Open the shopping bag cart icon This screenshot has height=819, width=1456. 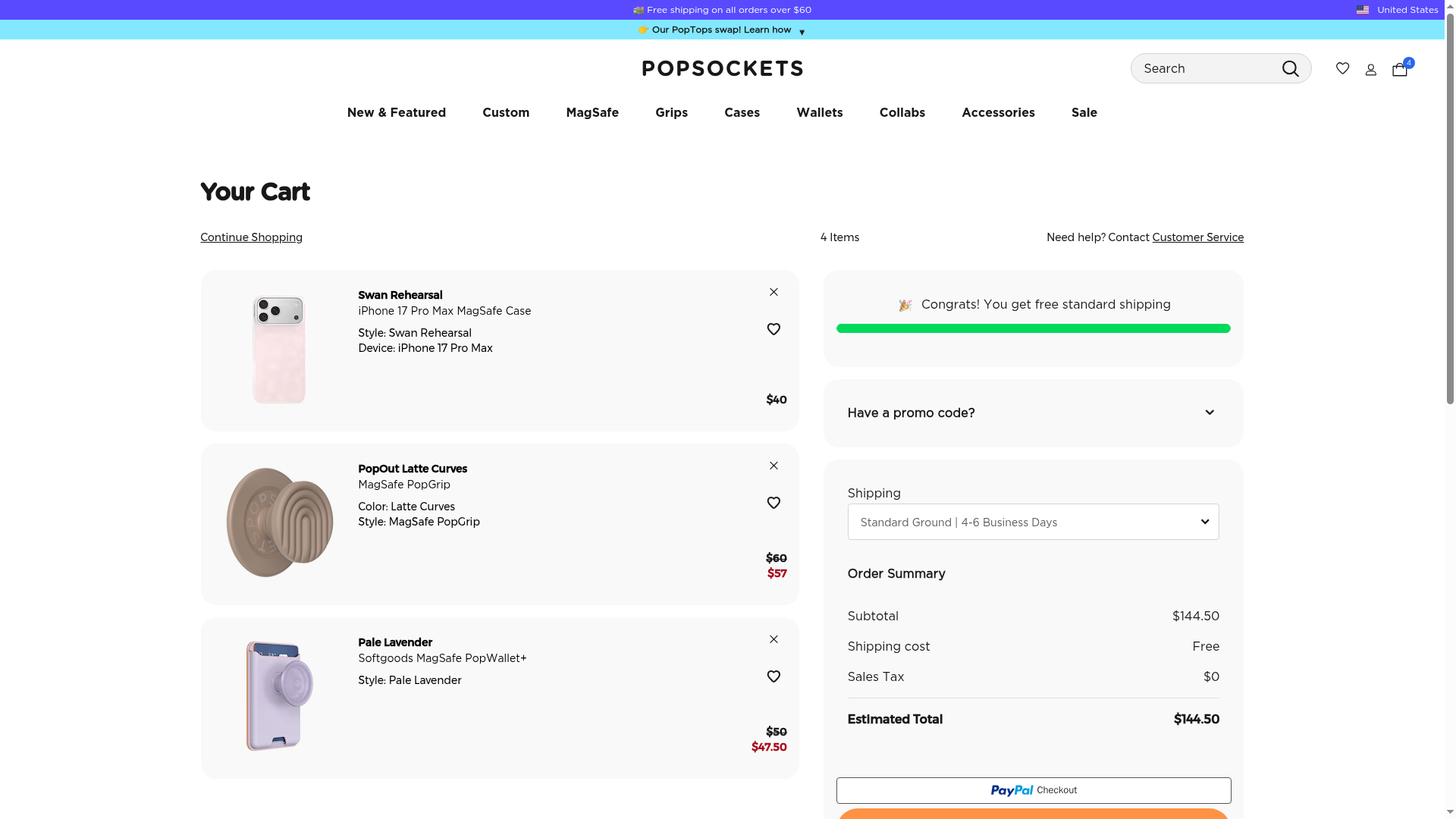[1400, 69]
